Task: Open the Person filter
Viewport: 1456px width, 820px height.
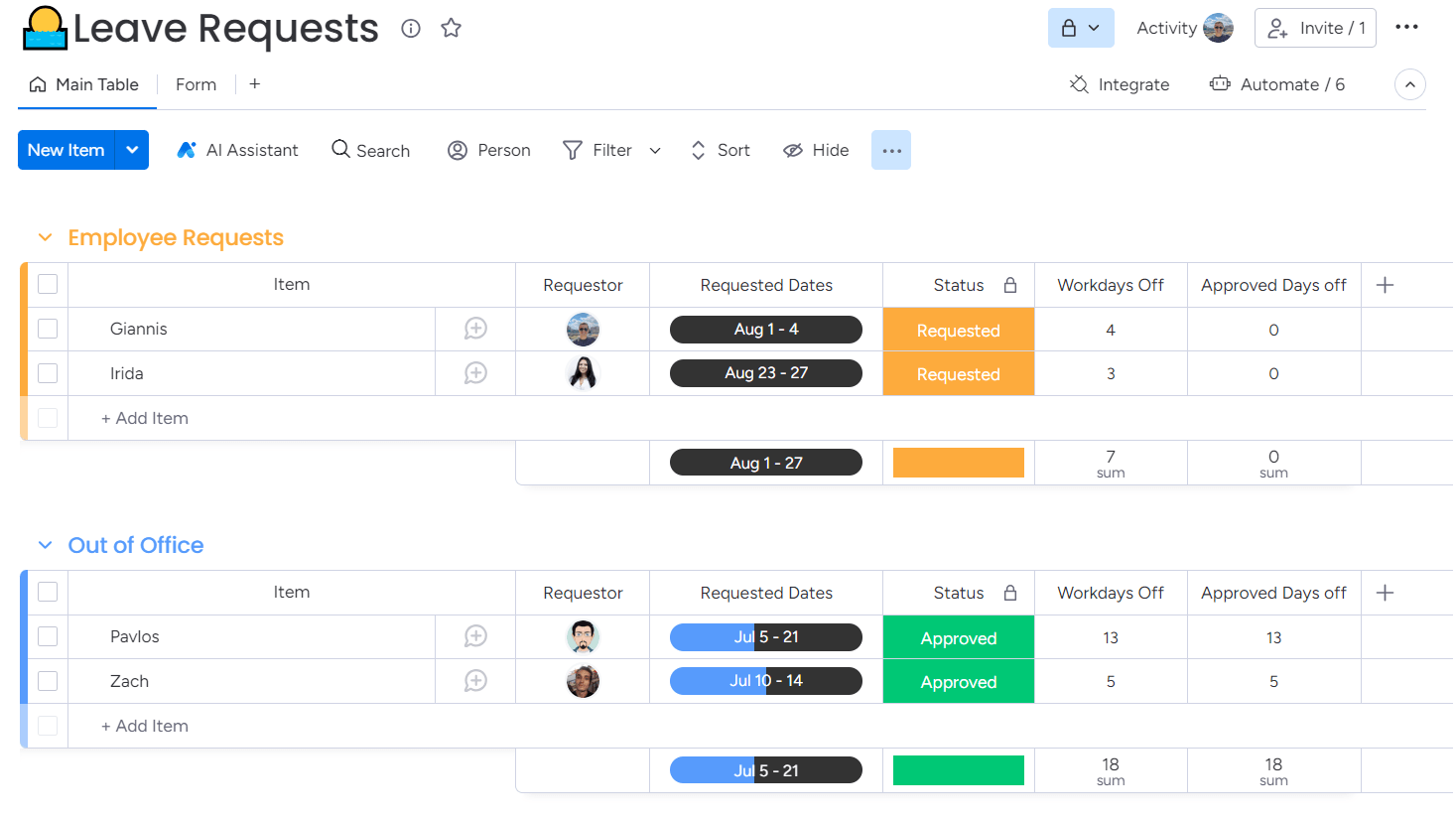Action: coord(488,150)
